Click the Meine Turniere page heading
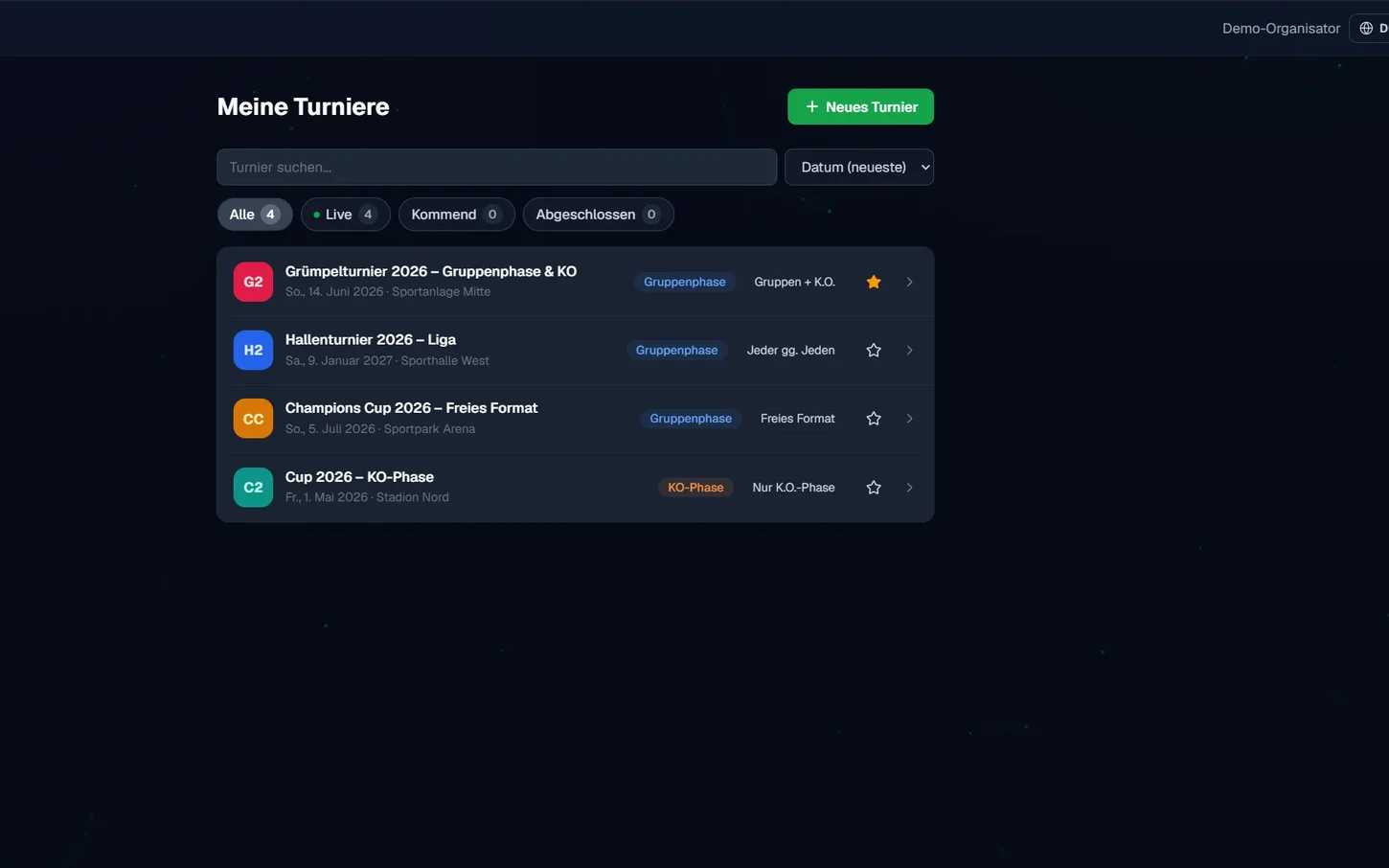The height and width of the screenshot is (868, 1389). [304, 106]
